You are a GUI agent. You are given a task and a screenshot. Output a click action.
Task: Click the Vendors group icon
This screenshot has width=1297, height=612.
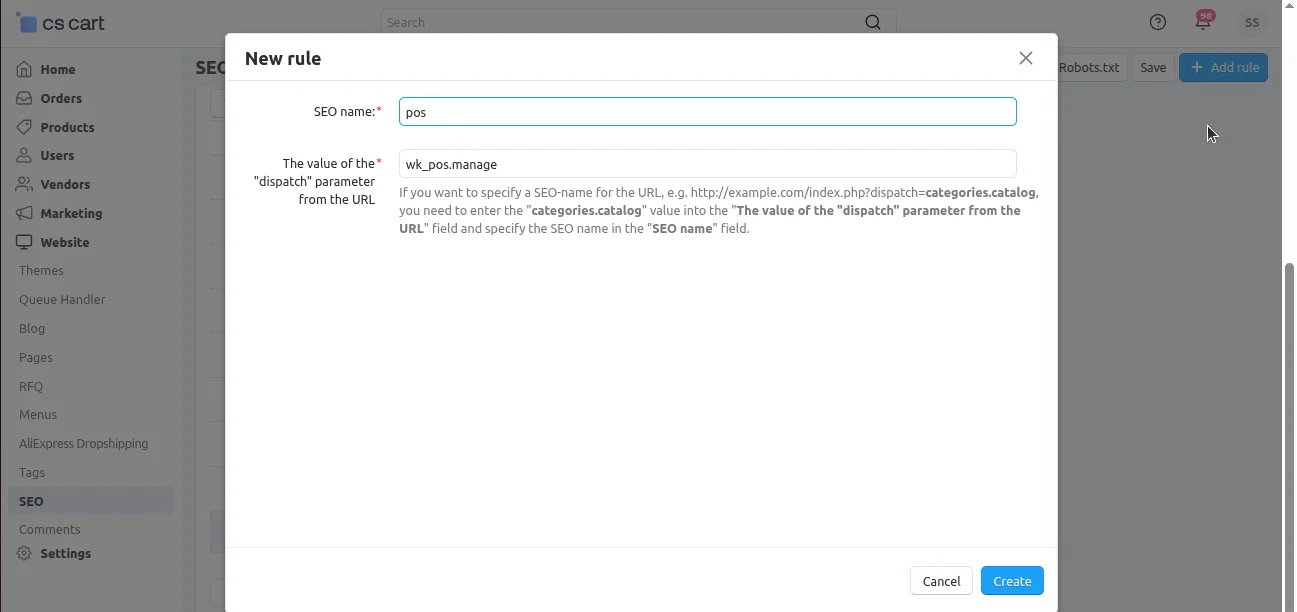pyautogui.click(x=24, y=185)
